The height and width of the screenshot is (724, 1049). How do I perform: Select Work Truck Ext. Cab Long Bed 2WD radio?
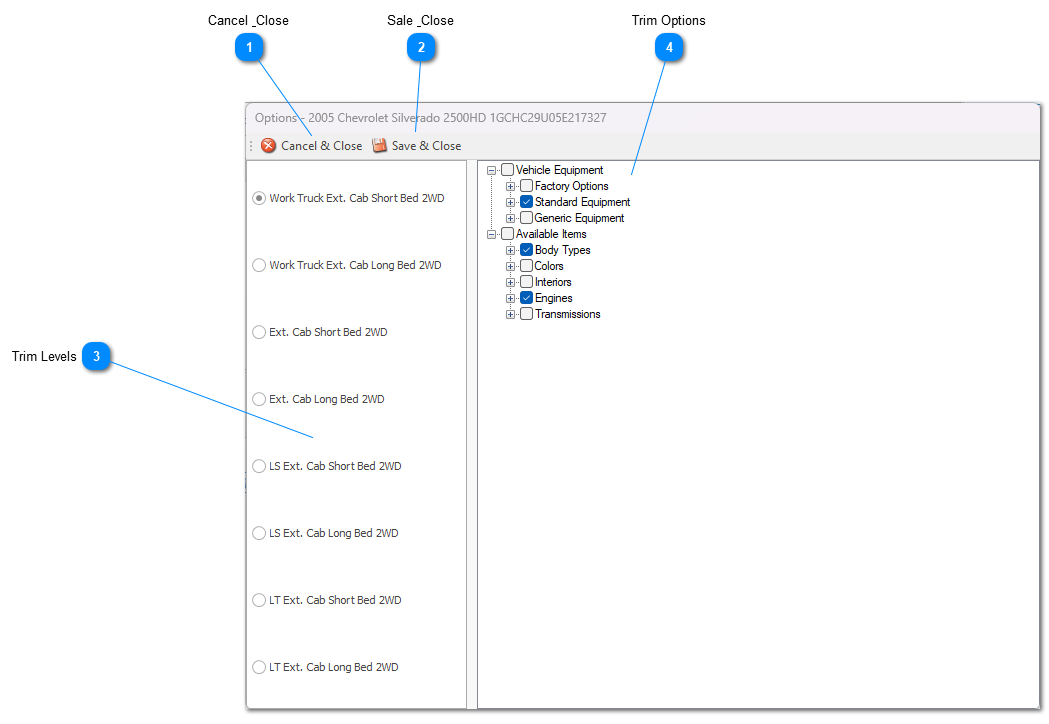pos(259,265)
